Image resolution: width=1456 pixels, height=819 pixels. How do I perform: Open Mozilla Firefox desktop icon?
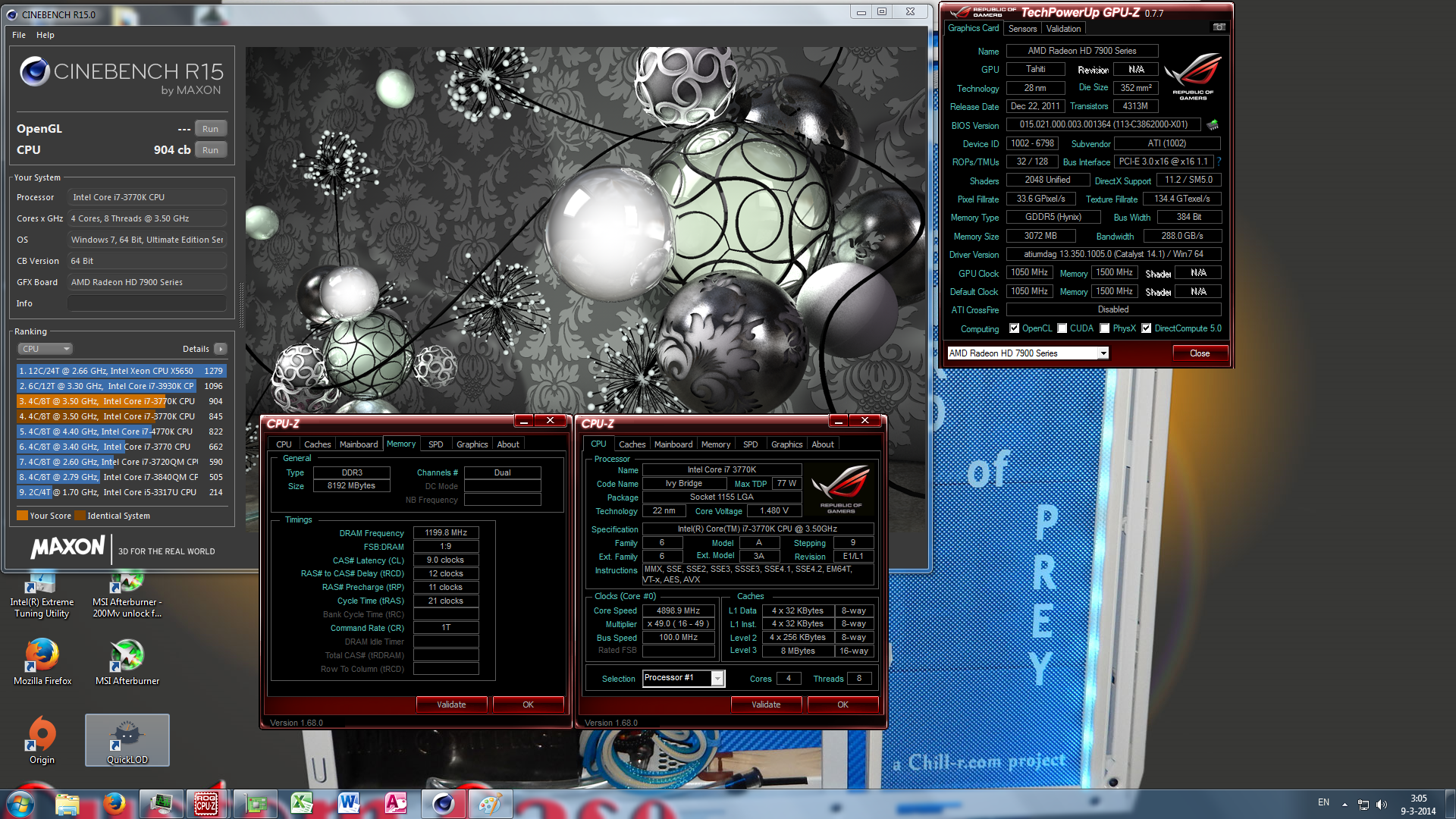pos(42,662)
